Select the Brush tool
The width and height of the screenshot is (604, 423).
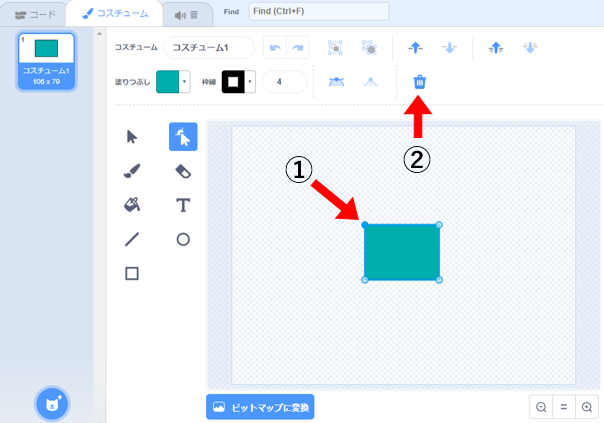click(132, 171)
